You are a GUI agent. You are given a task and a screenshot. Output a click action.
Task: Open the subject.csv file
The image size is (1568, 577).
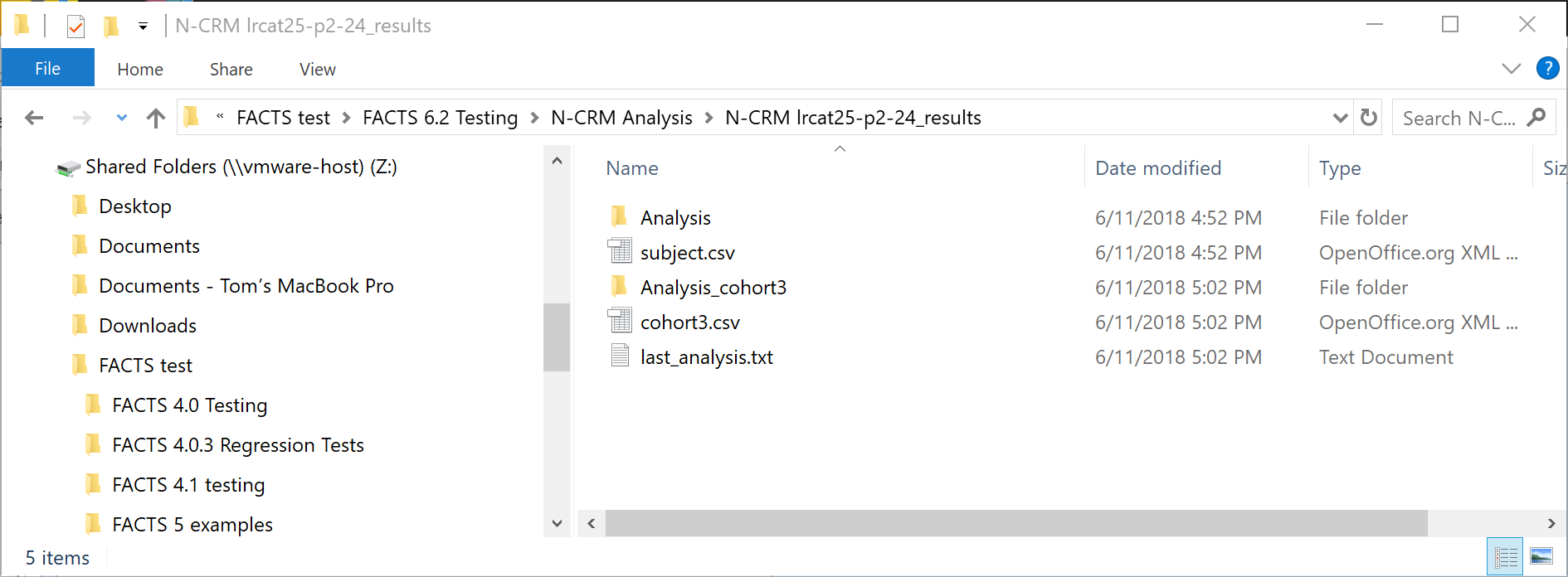[687, 253]
